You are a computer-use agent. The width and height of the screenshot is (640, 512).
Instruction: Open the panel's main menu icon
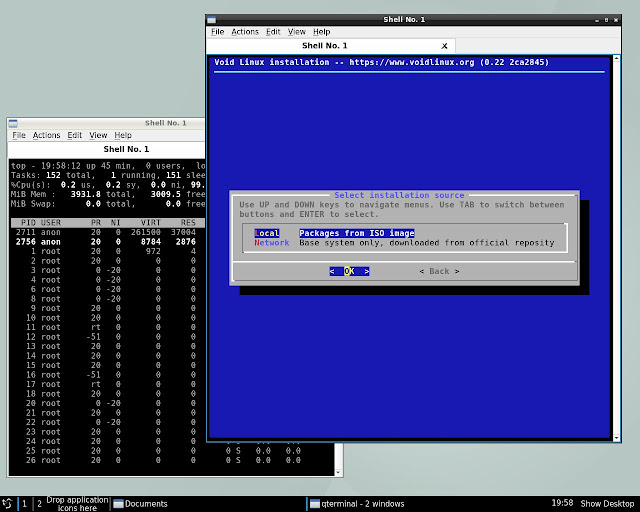[7, 504]
